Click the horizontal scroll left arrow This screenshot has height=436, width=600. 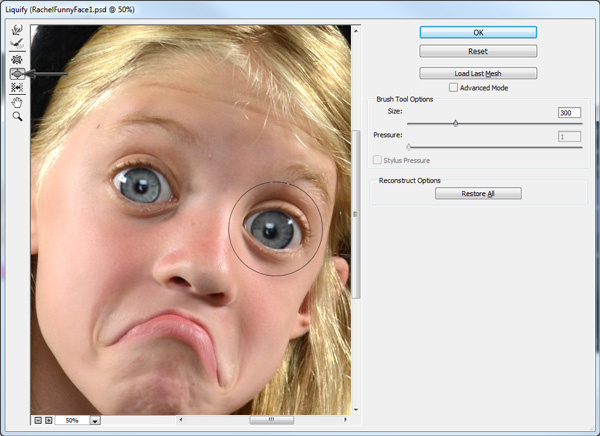tap(181, 420)
